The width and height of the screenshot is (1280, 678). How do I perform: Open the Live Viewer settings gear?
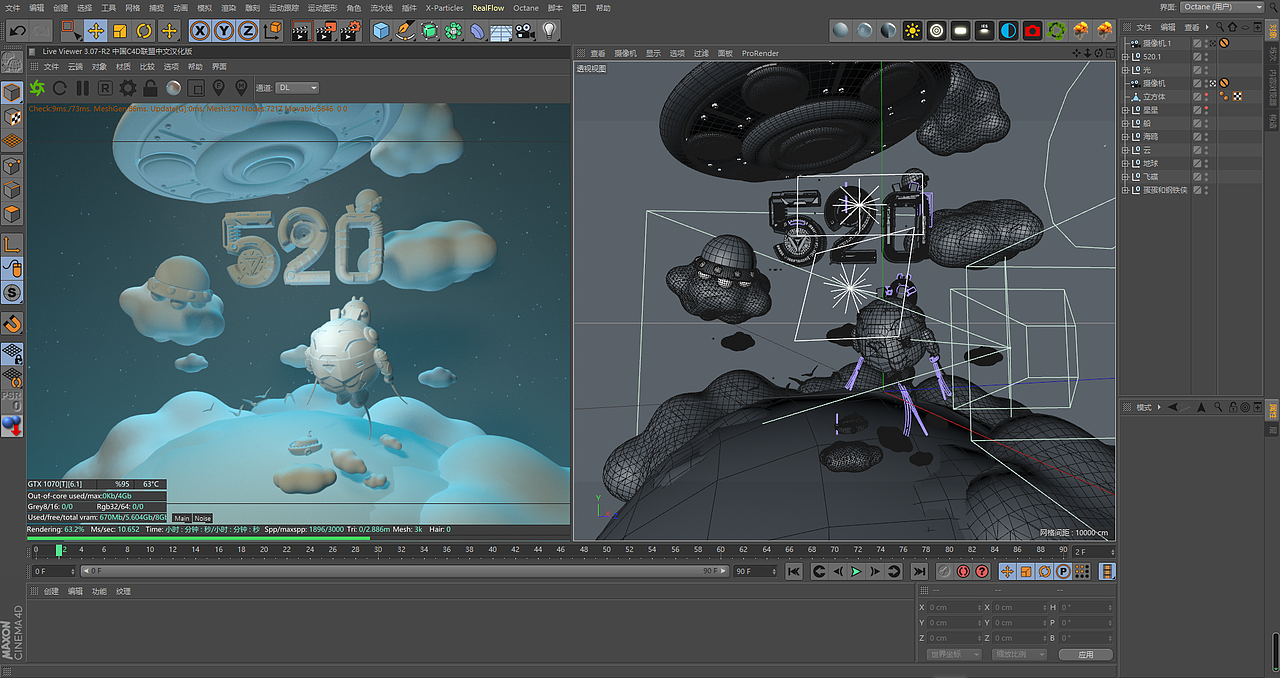pos(128,90)
